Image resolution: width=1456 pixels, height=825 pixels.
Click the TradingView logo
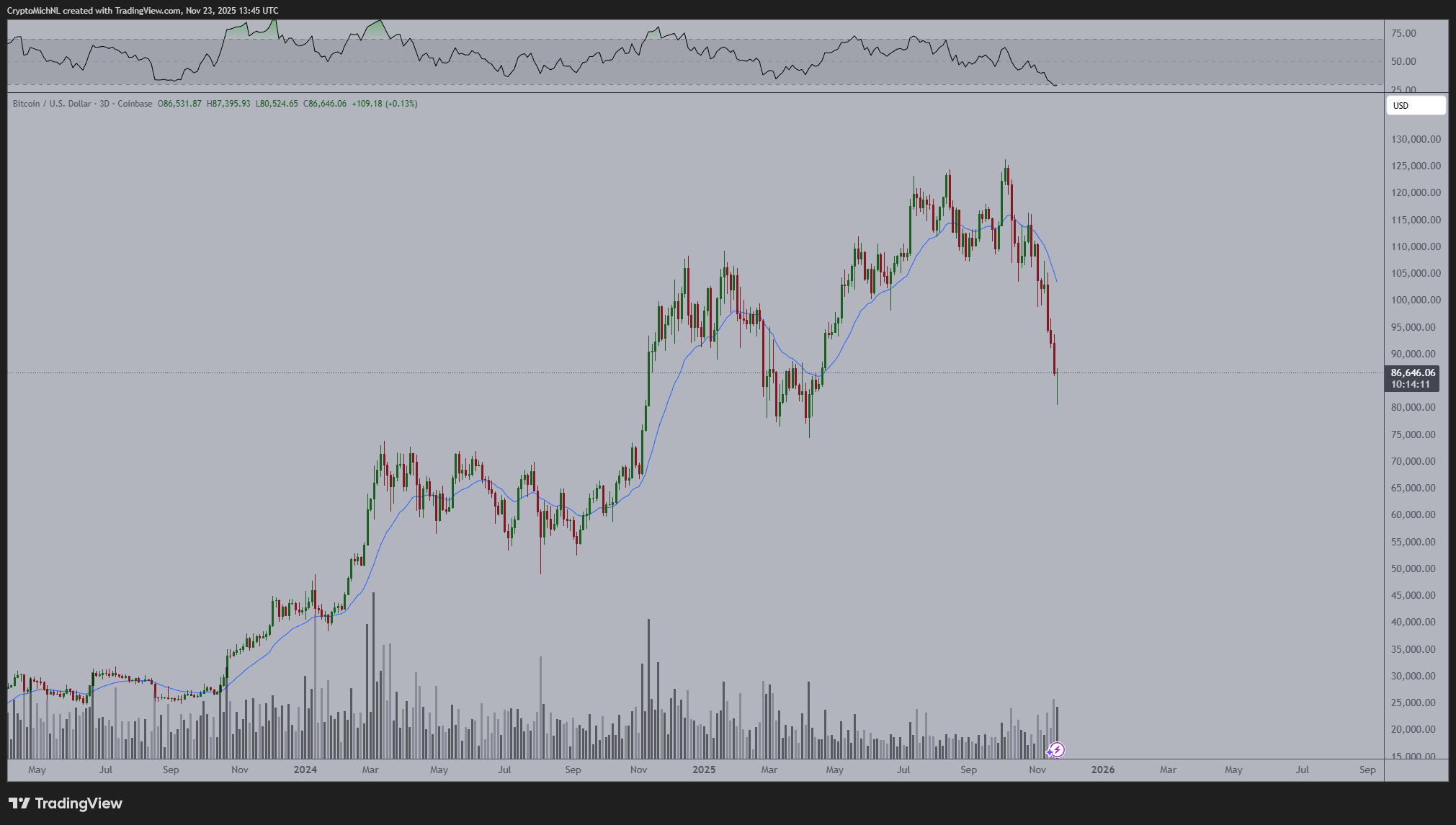click(65, 803)
